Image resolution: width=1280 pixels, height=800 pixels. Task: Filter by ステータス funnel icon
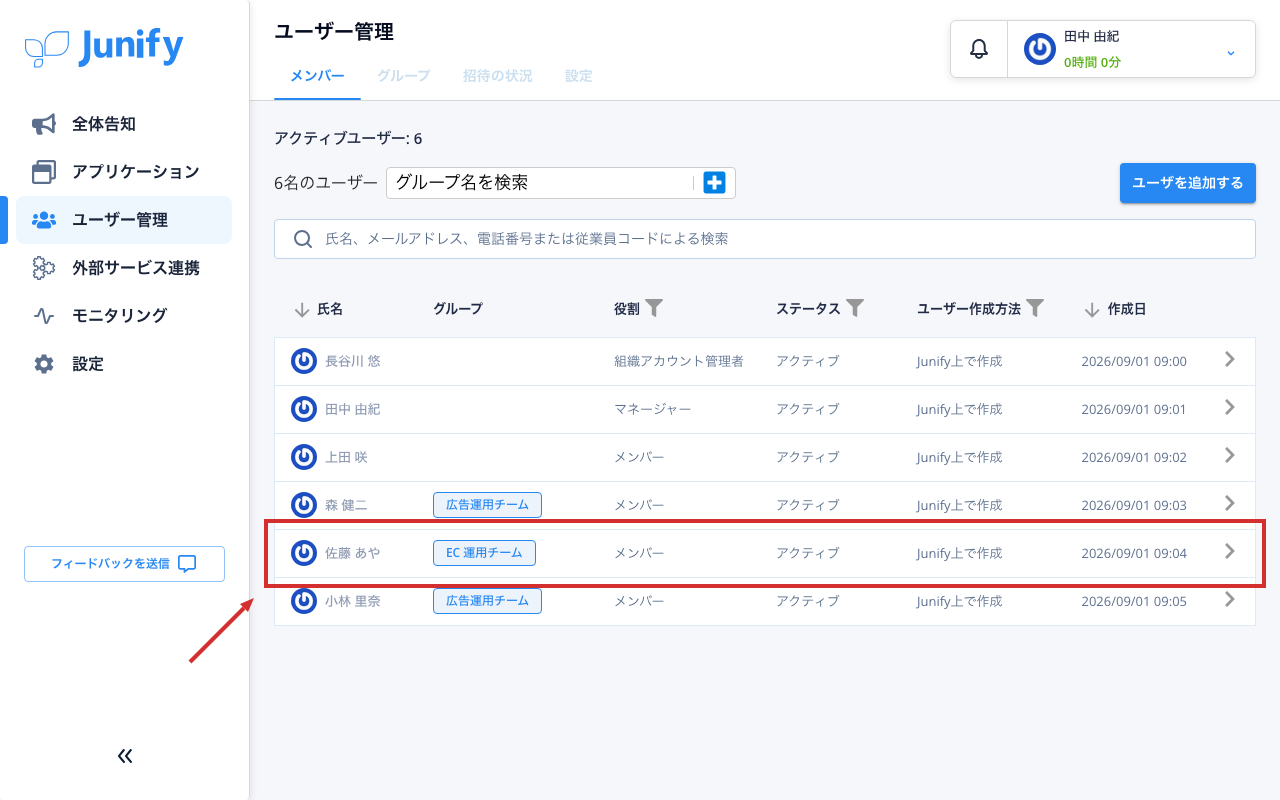click(855, 308)
